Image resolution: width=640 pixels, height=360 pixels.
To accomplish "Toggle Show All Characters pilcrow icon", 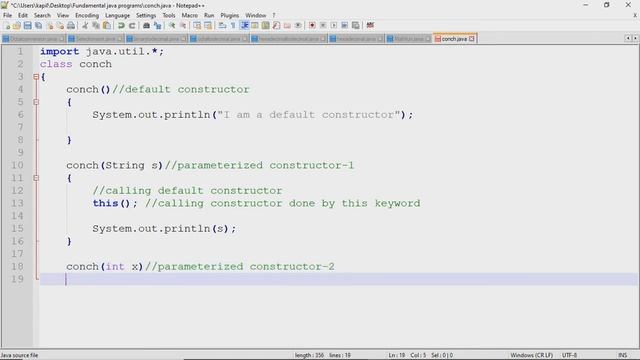I will (x=233, y=25).
